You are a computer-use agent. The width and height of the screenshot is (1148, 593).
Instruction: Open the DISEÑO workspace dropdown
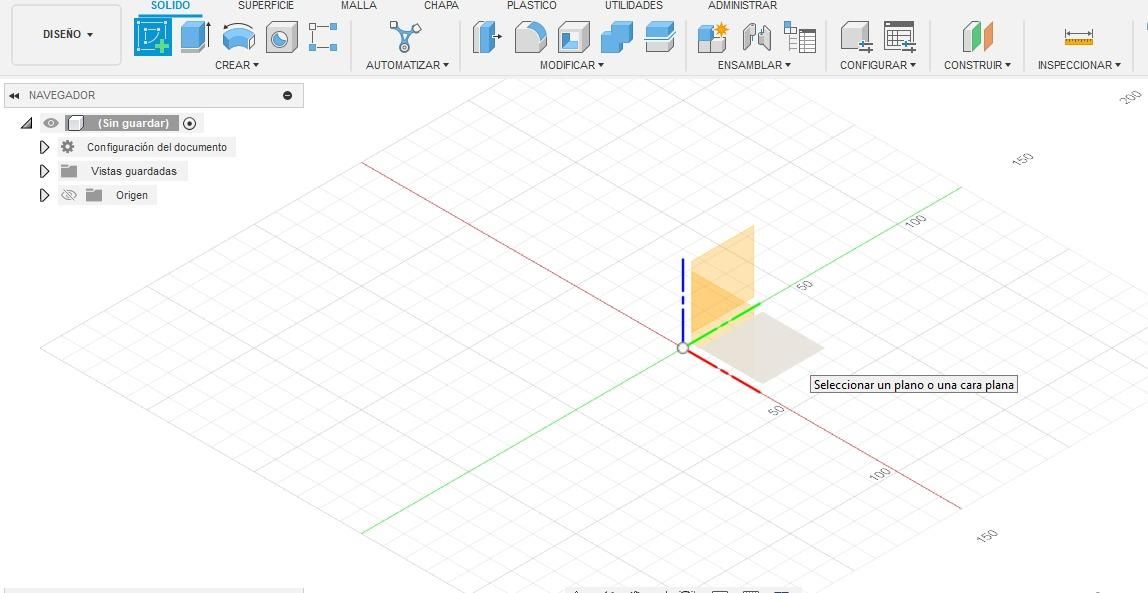click(x=67, y=34)
